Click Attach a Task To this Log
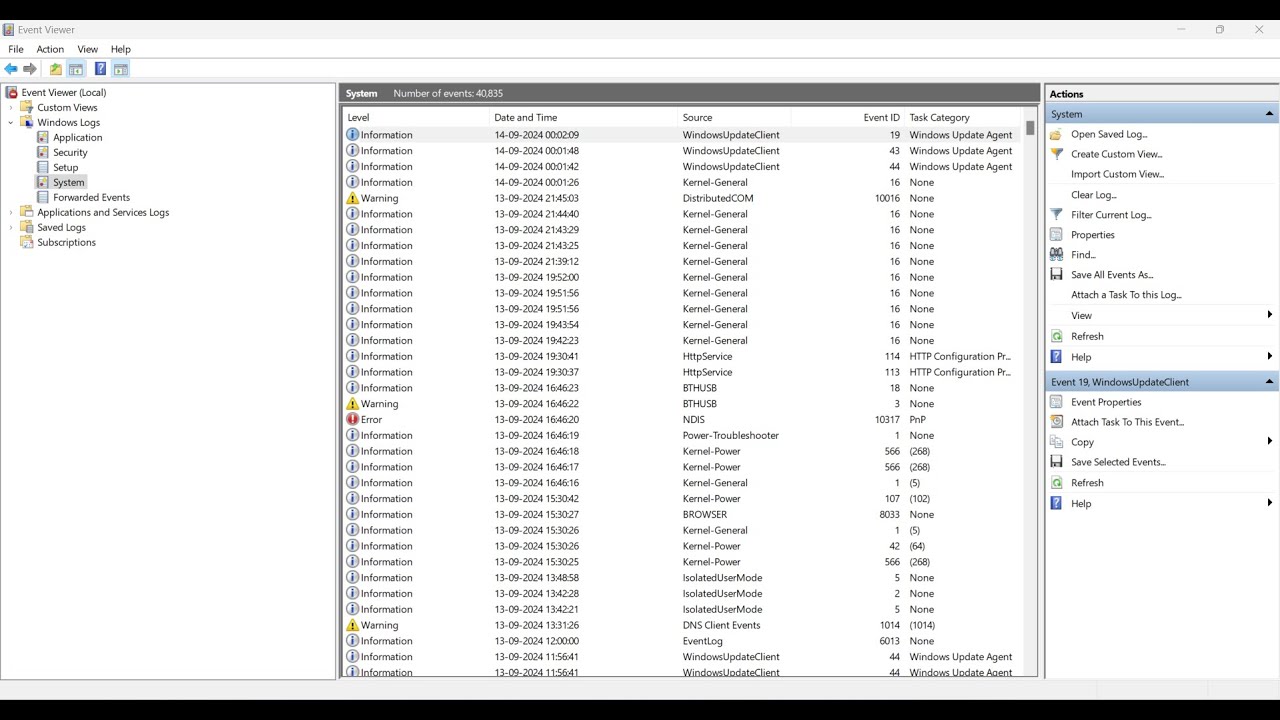The width and height of the screenshot is (1280, 720). [x=1126, y=295]
